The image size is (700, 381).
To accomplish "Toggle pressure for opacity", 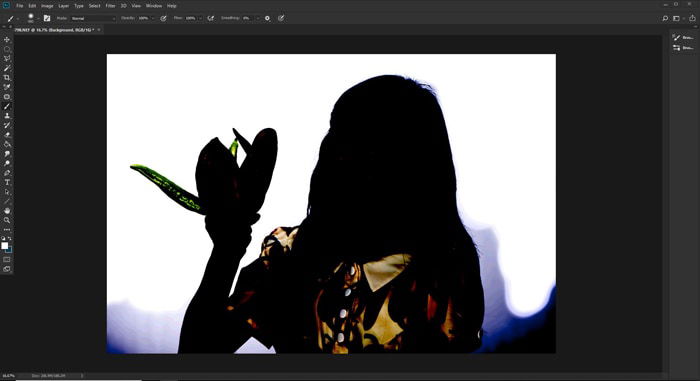I will (163, 18).
